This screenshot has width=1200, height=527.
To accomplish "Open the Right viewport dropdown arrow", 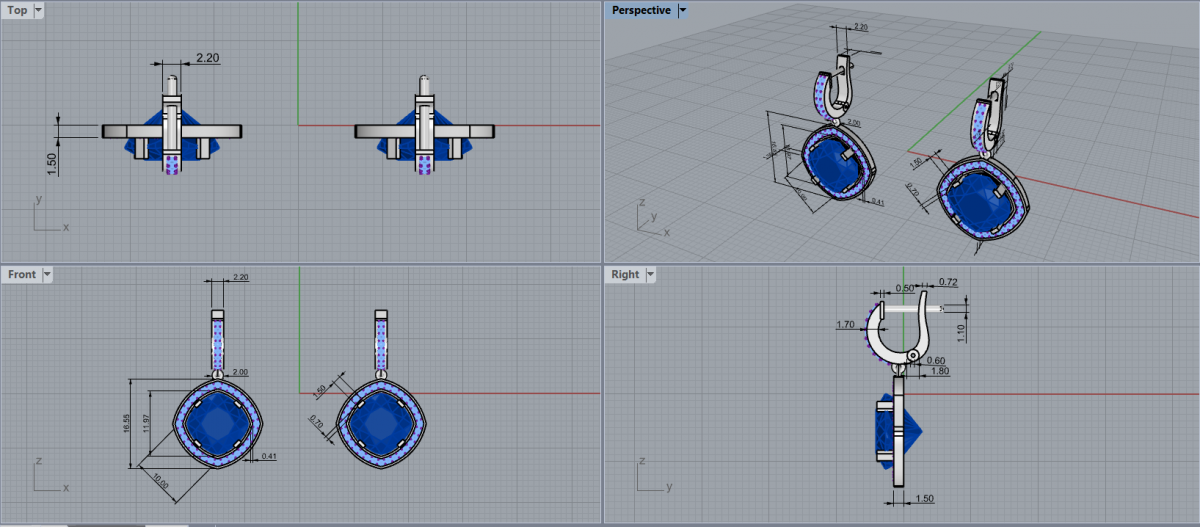I will [650, 274].
